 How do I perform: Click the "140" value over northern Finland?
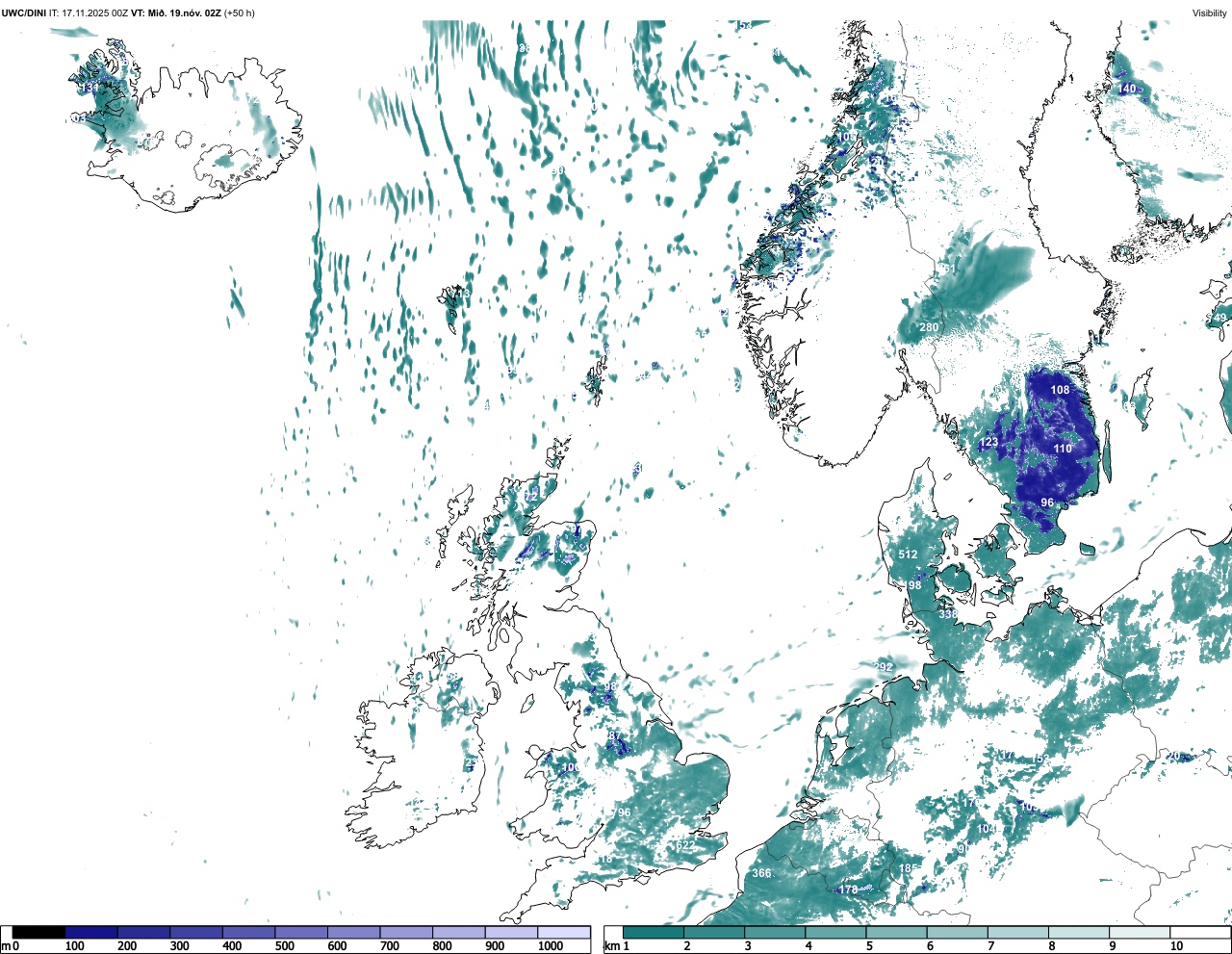click(1127, 89)
